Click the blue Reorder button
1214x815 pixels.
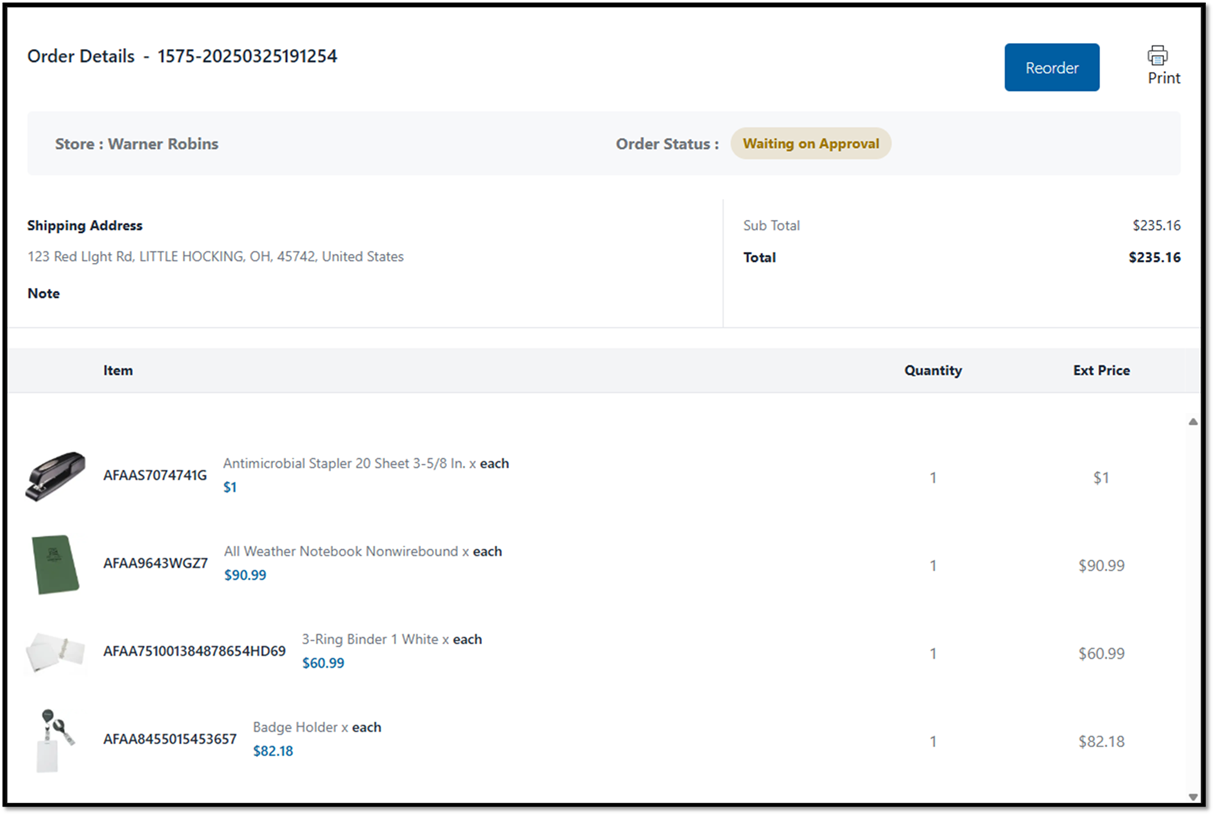point(1051,68)
